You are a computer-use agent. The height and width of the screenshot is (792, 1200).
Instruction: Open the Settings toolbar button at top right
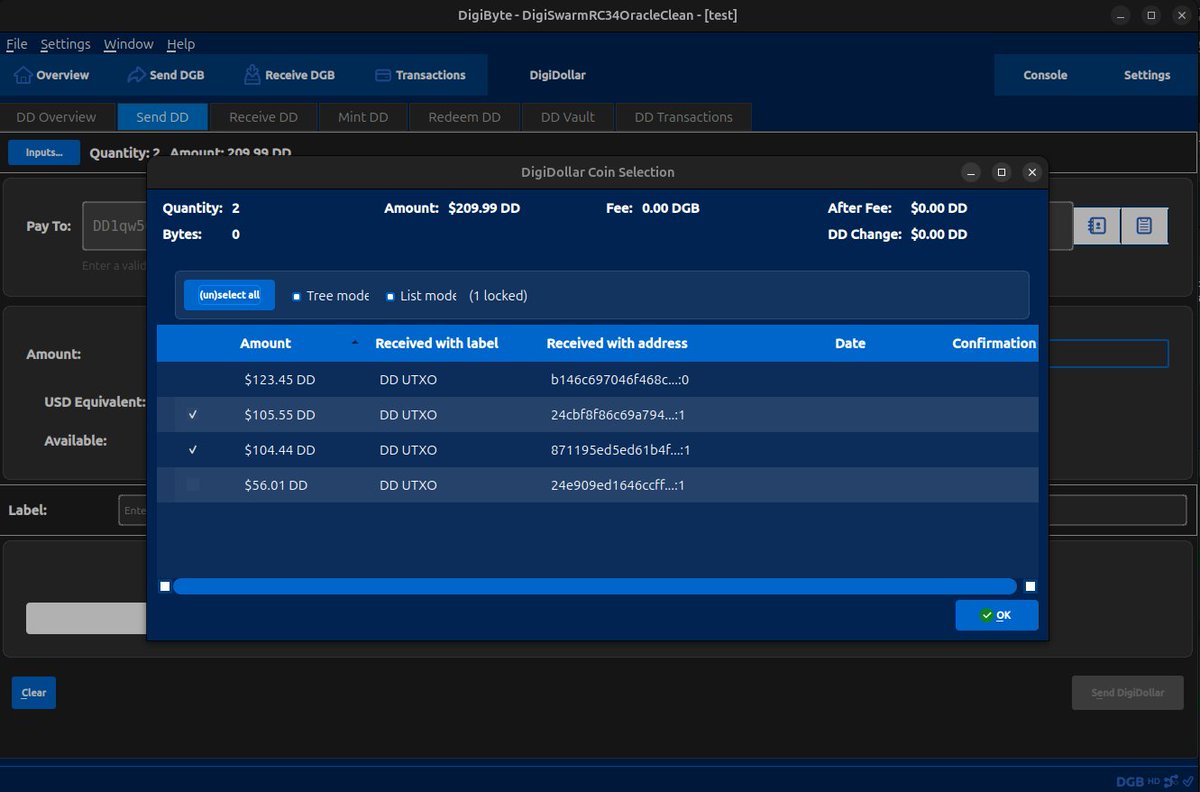pyautogui.click(x=1147, y=75)
